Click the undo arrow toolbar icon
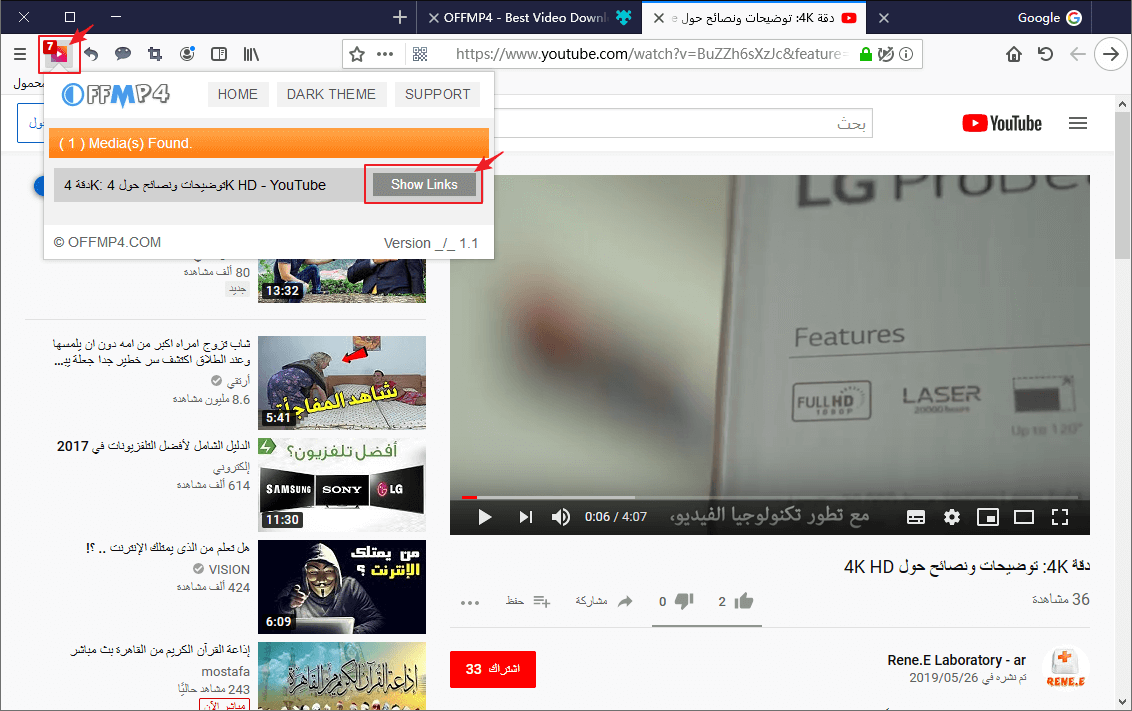The width and height of the screenshot is (1132, 711). (91, 53)
